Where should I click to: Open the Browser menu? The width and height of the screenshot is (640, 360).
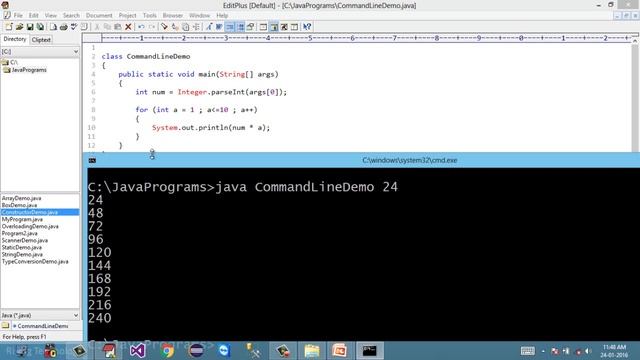173,16
